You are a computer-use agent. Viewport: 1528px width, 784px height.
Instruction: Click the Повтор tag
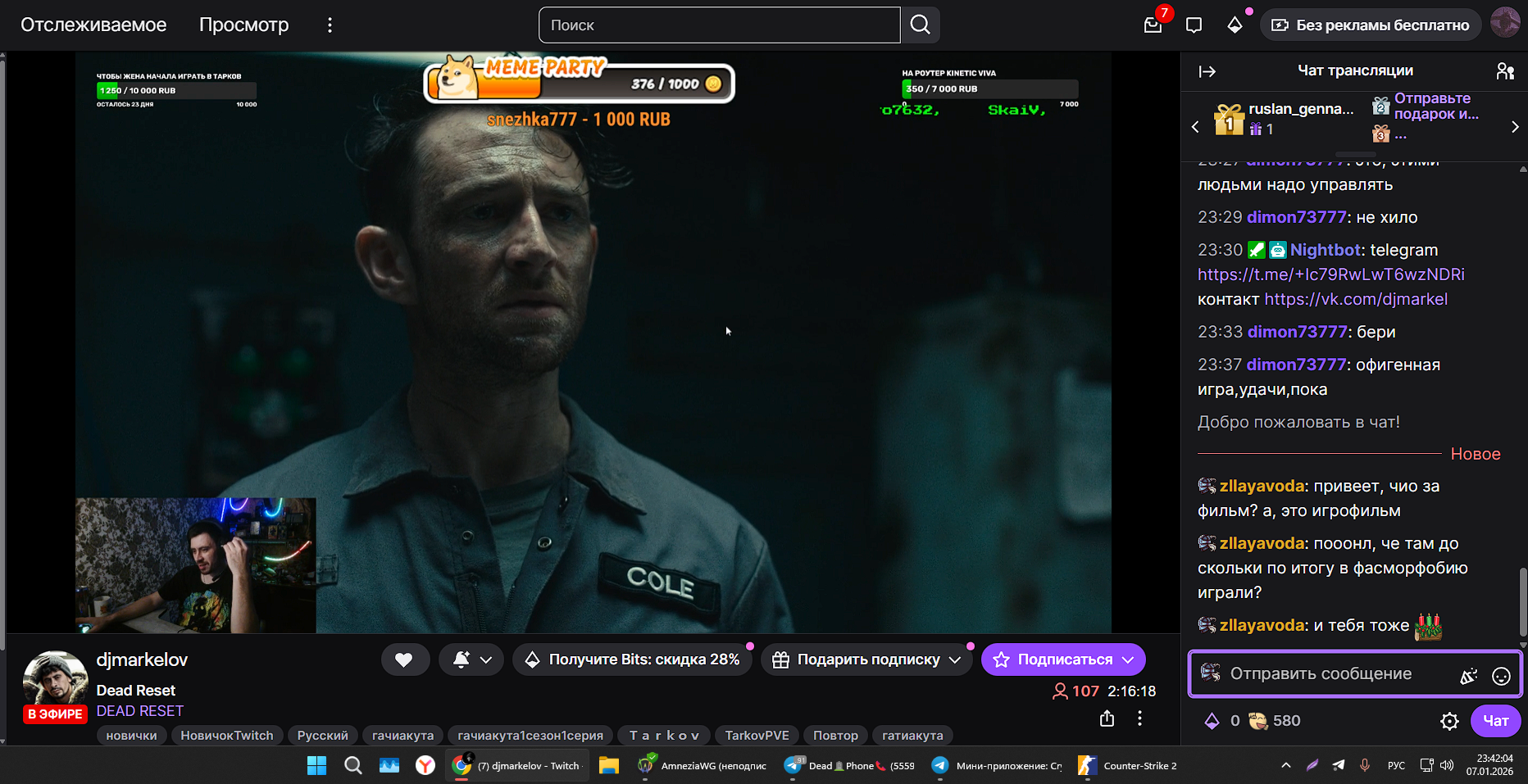click(x=835, y=736)
